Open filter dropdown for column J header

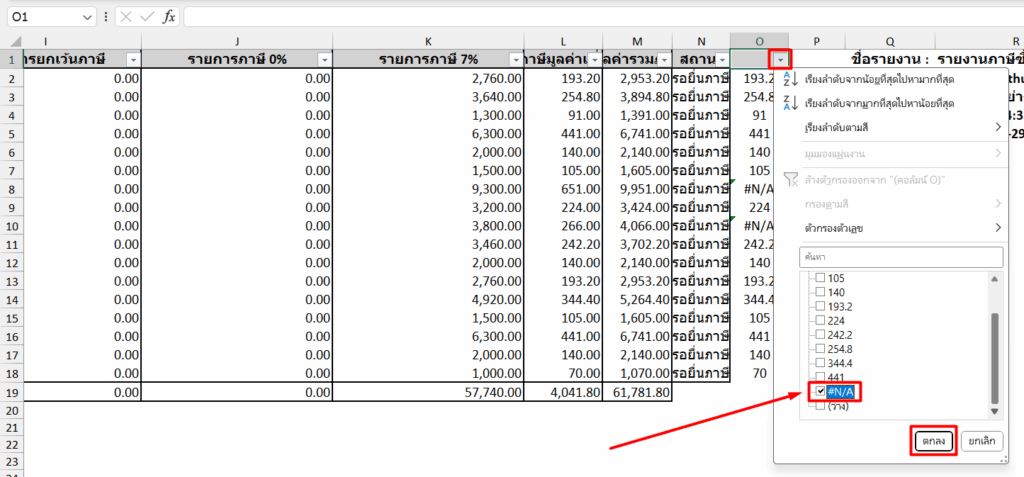[321, 60]
